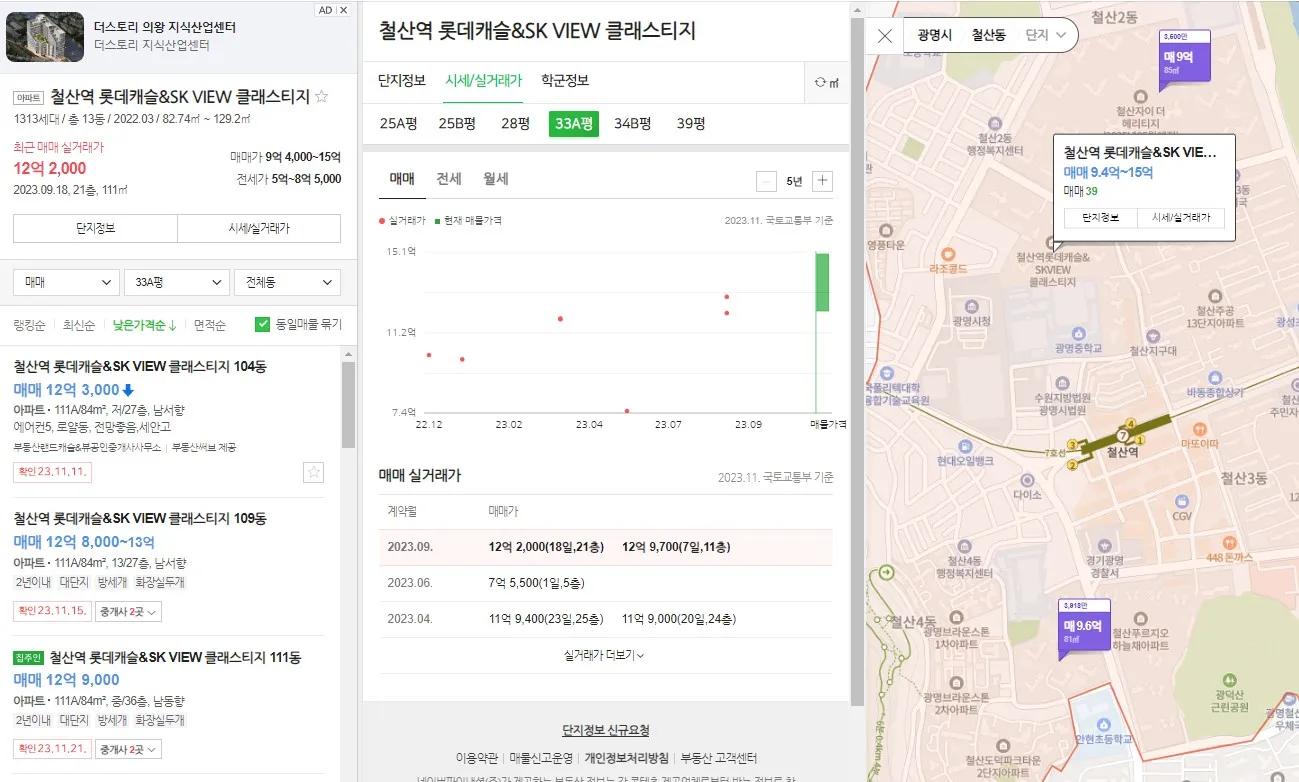Viewport: 1299px width, 782px height.
Task: Click map popup 단지정보 button
Action: [x=1100, y=217]
